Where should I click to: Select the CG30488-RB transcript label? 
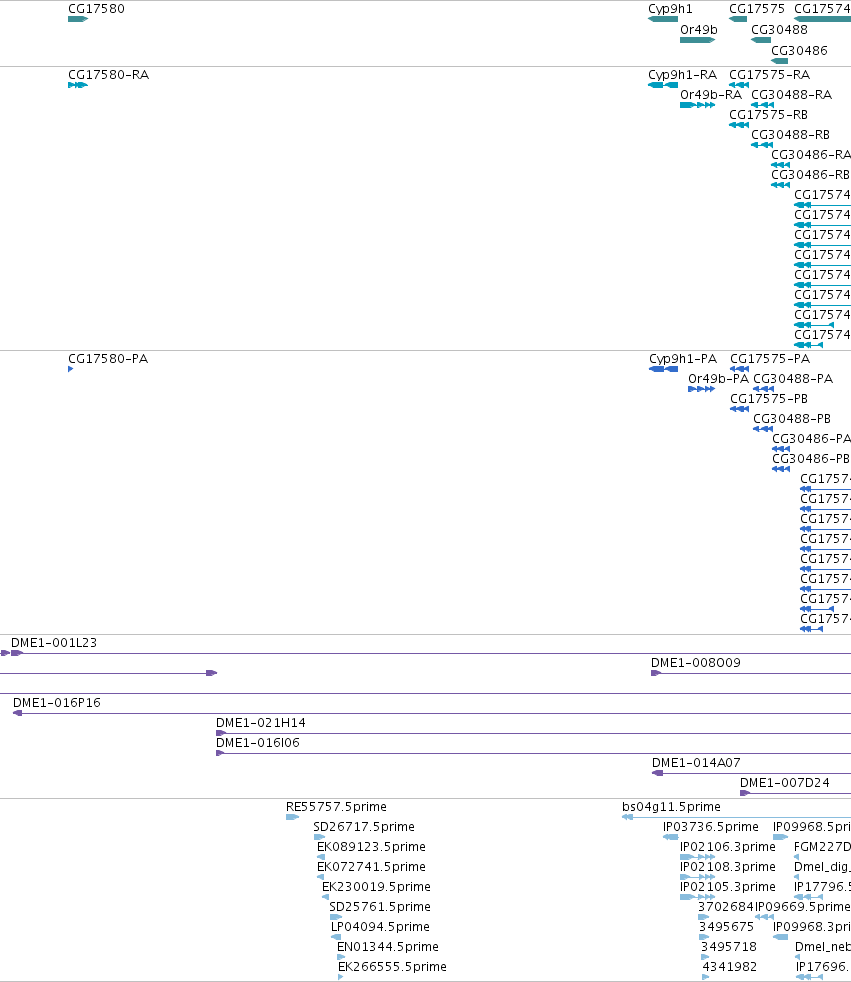click(790, 135)
